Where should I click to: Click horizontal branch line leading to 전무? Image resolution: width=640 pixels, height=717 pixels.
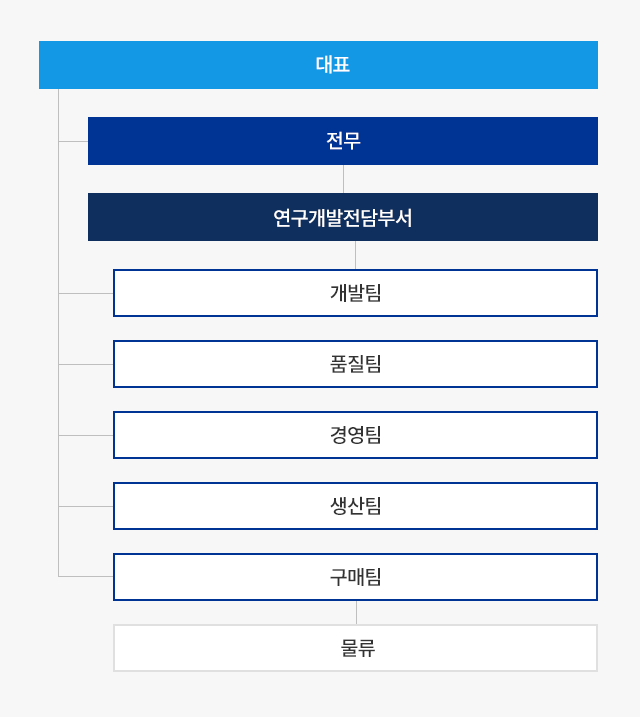(x=73, y=141)
